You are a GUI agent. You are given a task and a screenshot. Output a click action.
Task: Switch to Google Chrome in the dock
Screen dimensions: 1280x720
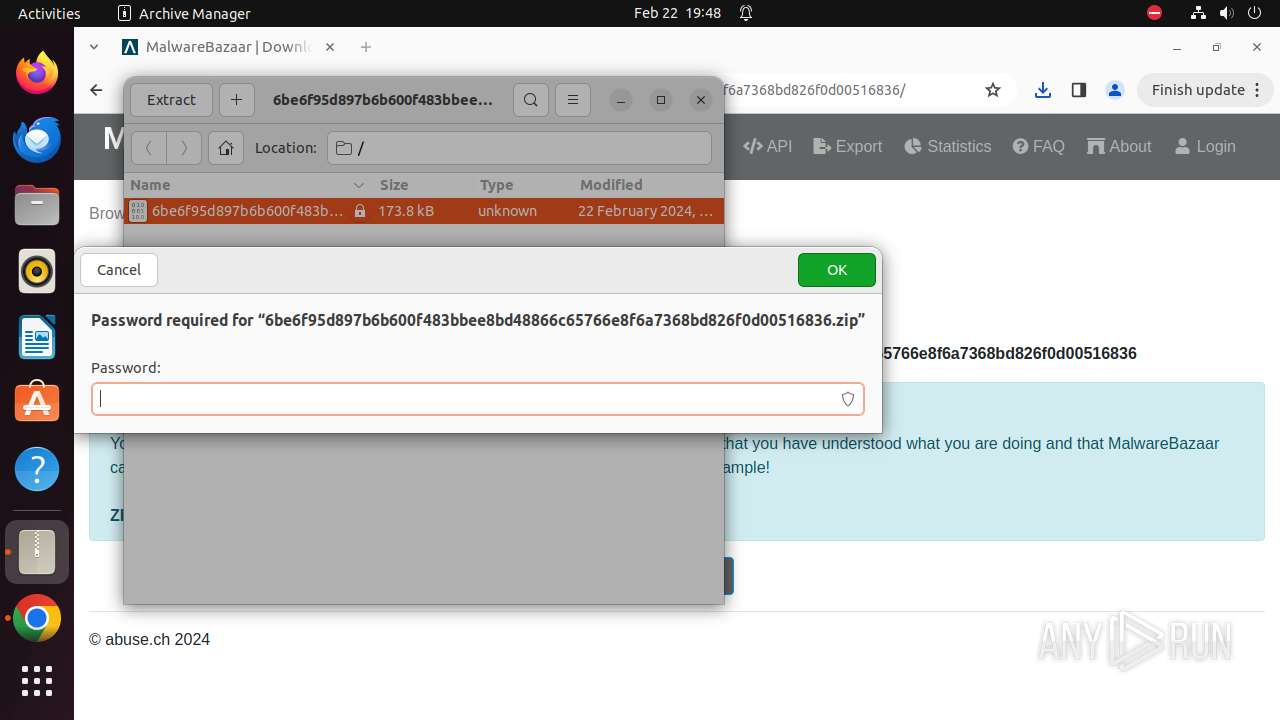(37, 619)
